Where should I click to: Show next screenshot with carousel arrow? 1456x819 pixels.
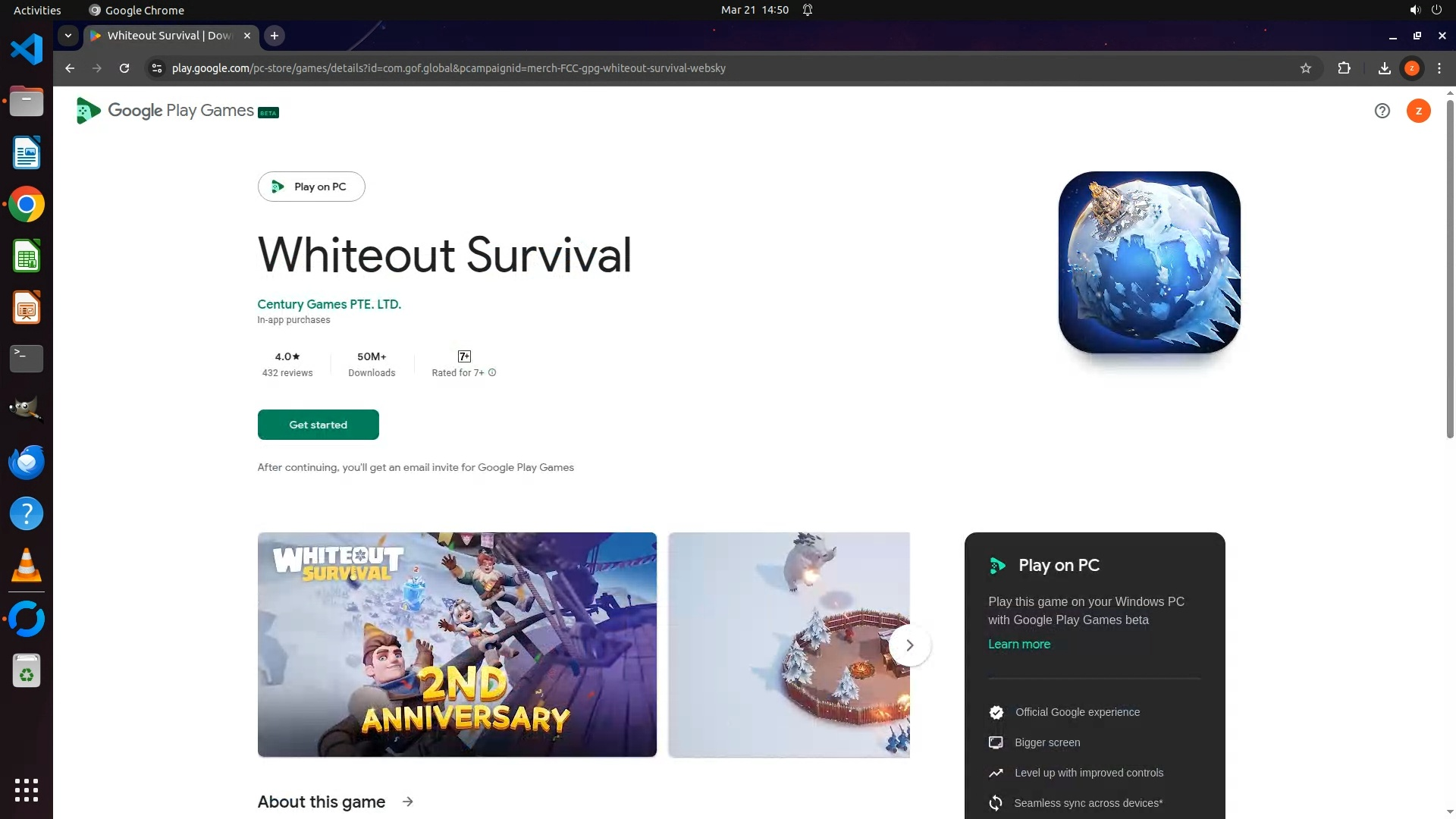909,645
